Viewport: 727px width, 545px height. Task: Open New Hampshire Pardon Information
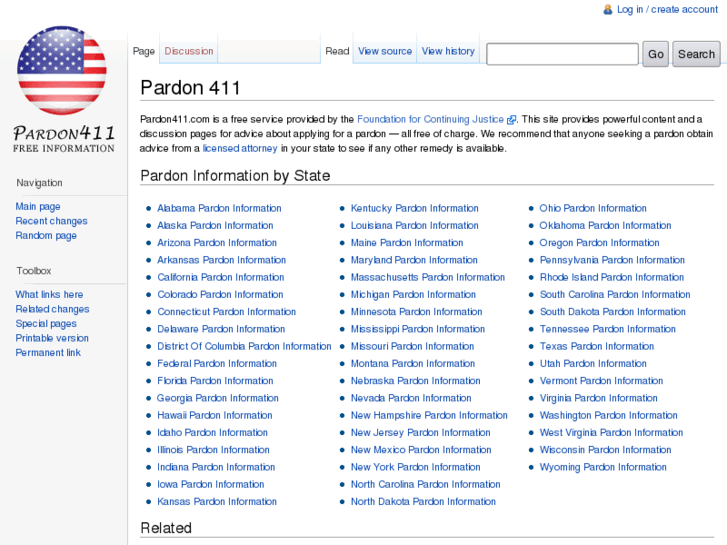429,415
